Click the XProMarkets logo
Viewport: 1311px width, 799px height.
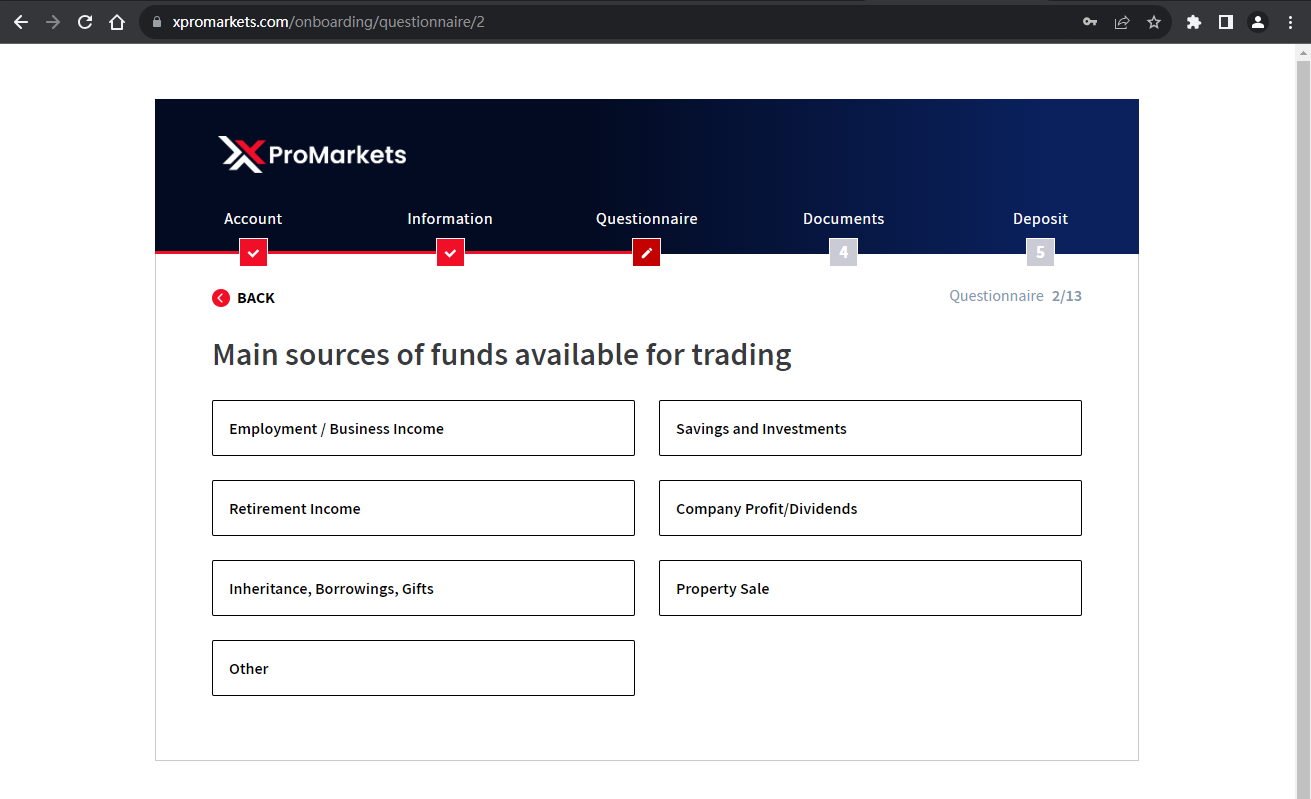click(312, 154)
